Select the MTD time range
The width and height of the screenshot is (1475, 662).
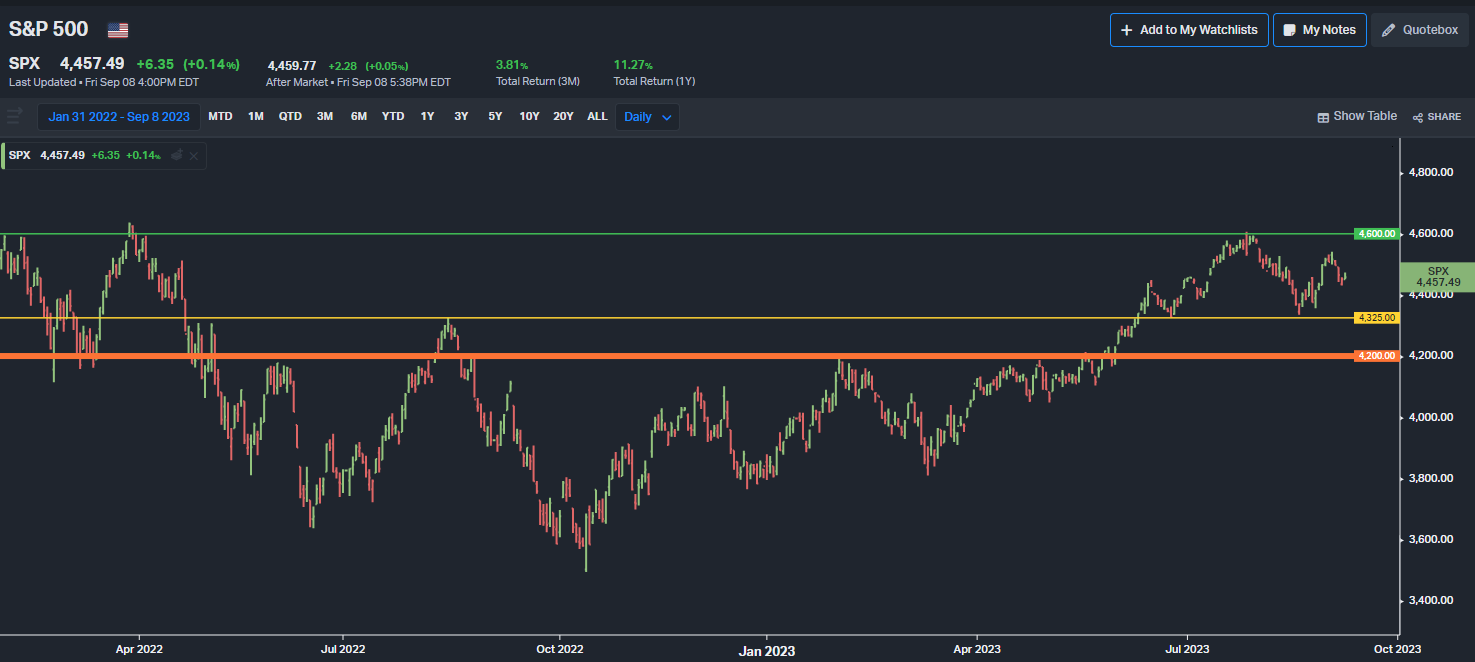(x=220, y=117)
